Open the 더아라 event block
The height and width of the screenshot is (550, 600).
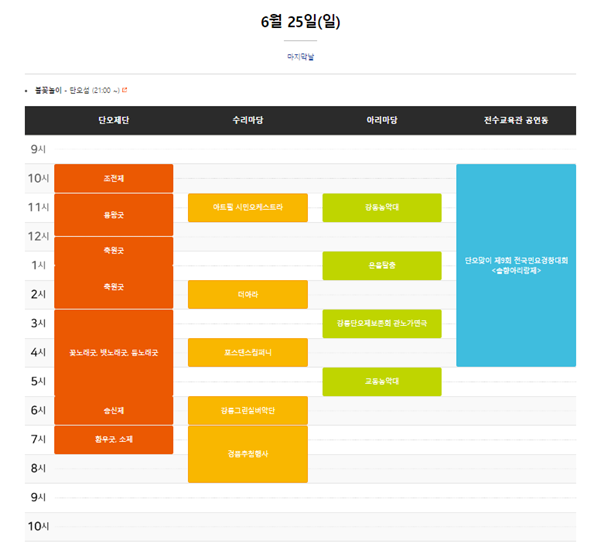pos(248,294)
